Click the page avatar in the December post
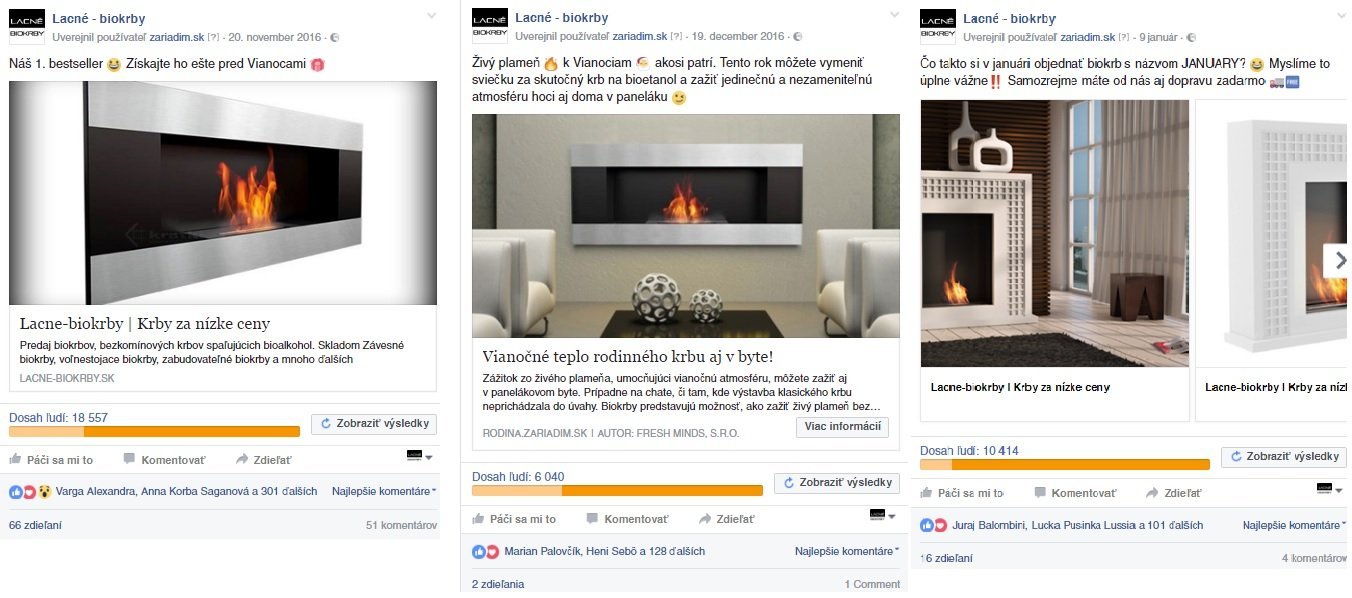The image size is (1352, 598). 490,25
